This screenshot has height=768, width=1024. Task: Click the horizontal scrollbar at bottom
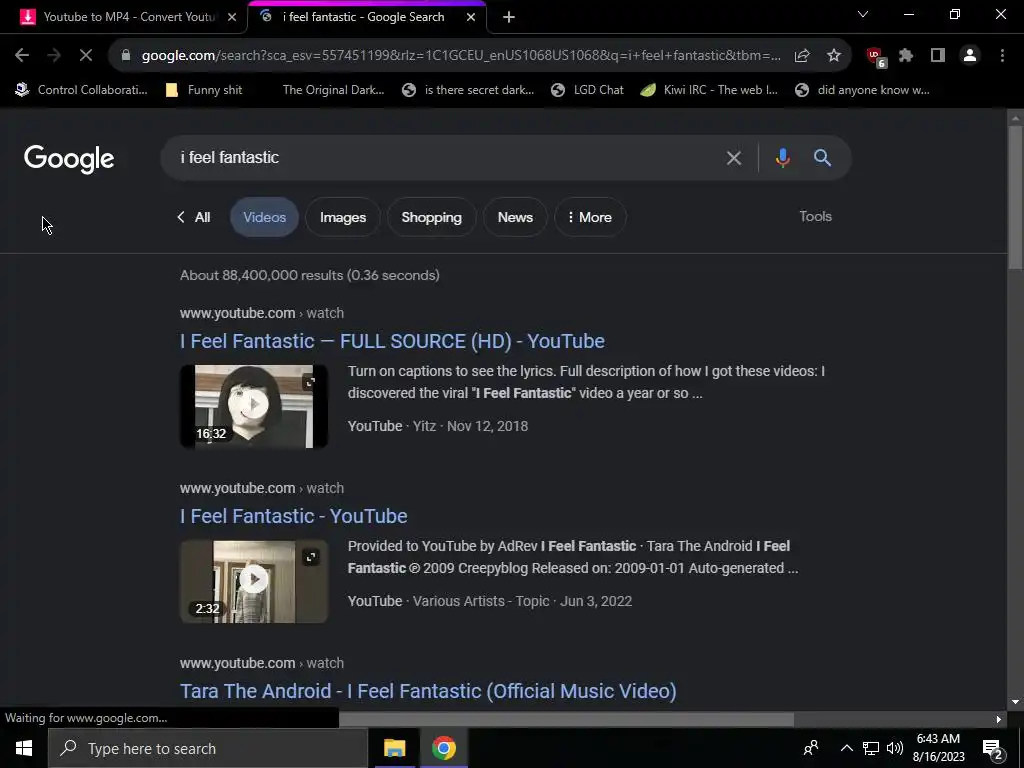tap(566, 719)
